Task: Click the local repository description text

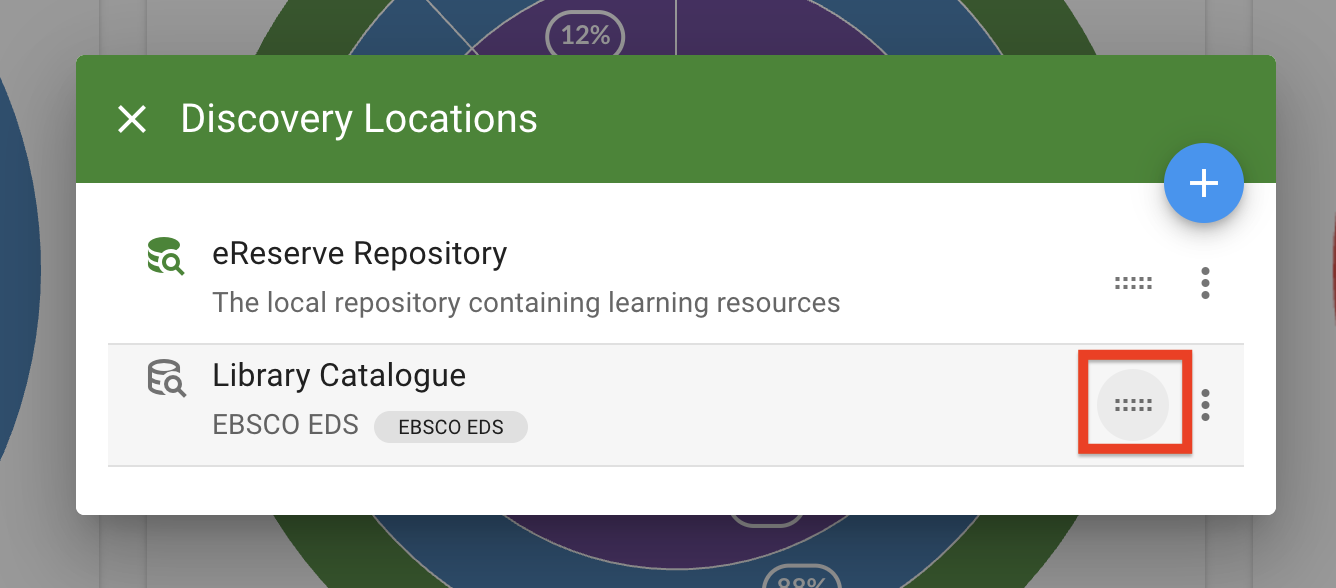Action: click(x=526, y=302)
